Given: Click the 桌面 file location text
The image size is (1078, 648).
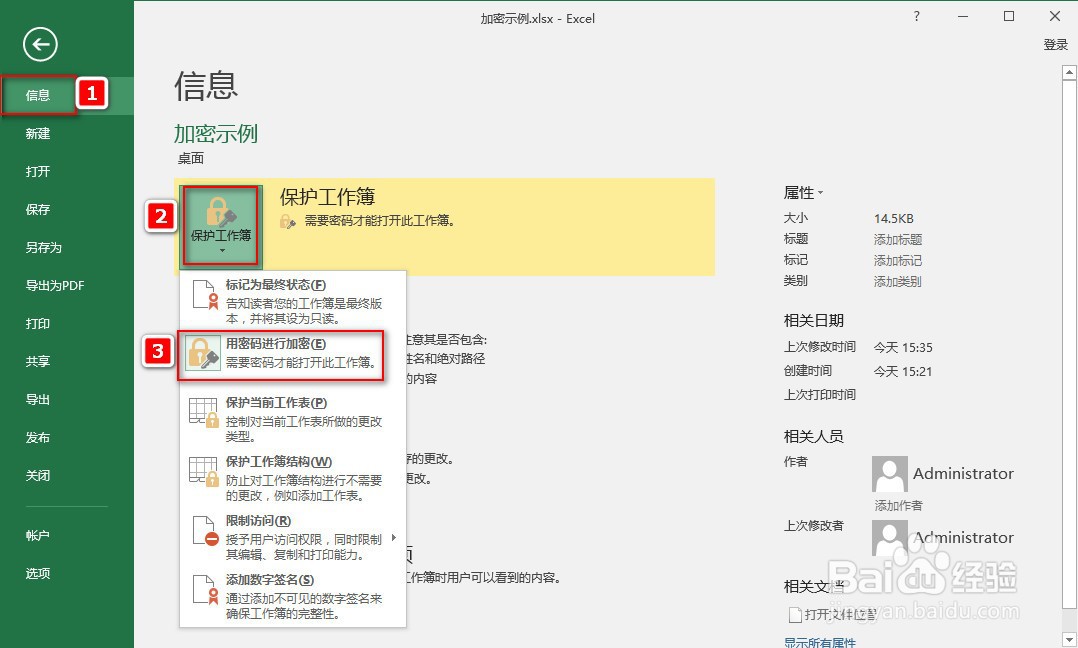Looking at the screenshot, I should (x=190, y=159).
